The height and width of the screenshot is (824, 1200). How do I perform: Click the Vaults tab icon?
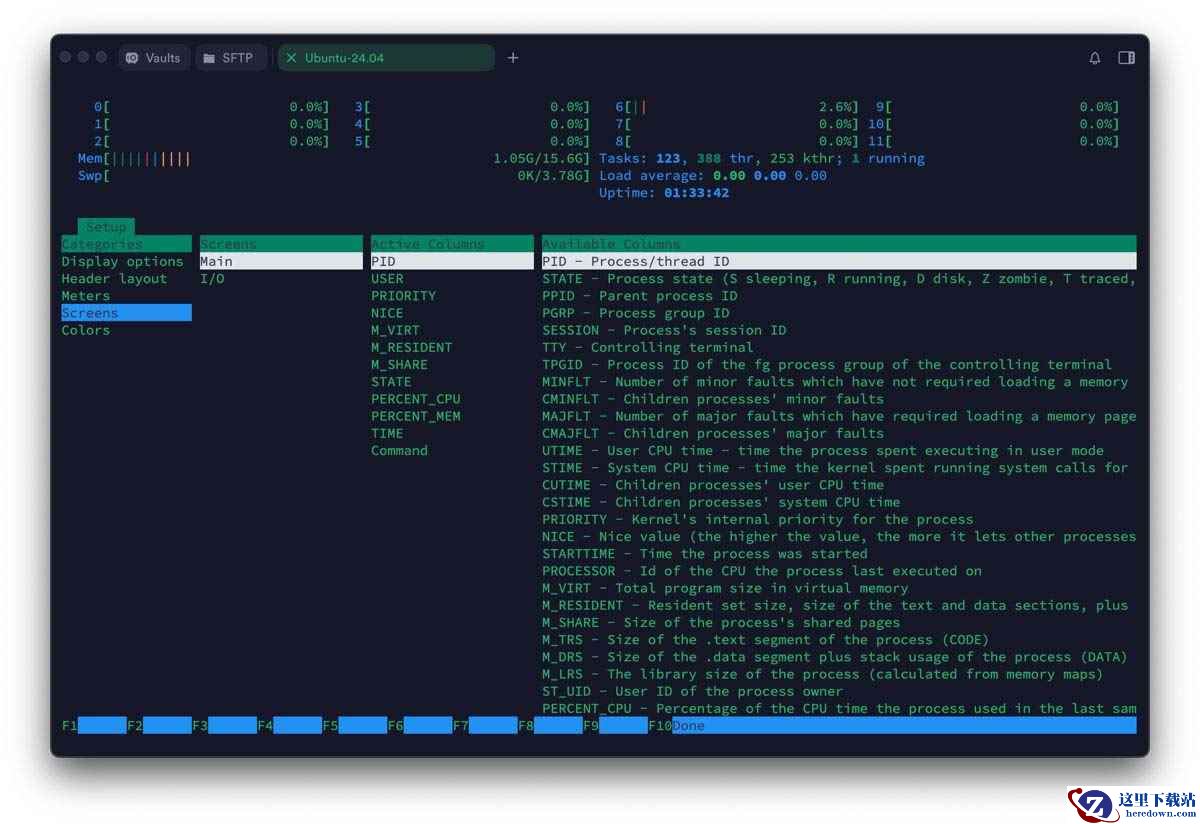(x=132, y=58)
